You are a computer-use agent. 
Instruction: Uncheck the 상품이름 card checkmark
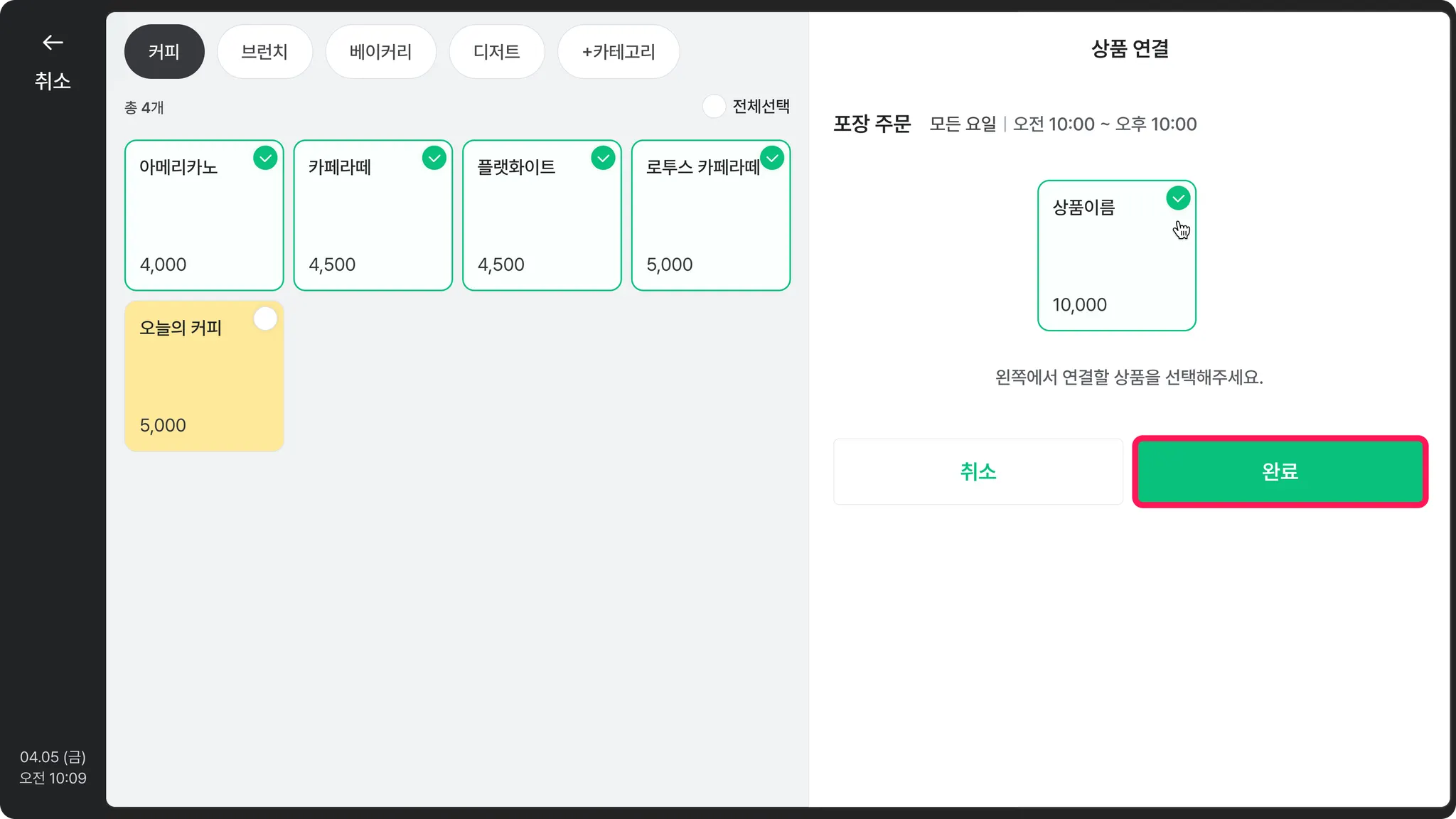[x=1178, y=198]
